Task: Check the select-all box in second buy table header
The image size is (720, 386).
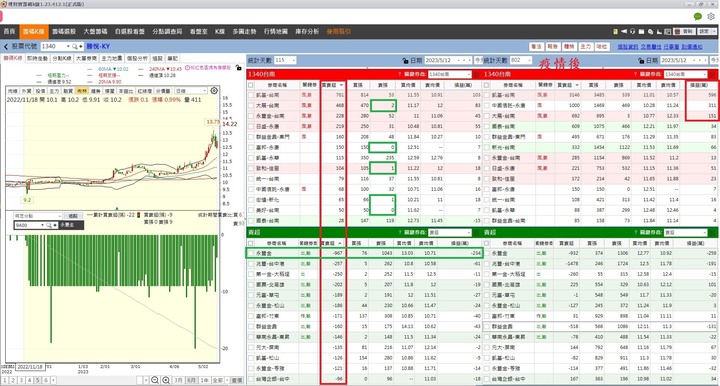Action: pyautogui.click(x=487, y=85)
